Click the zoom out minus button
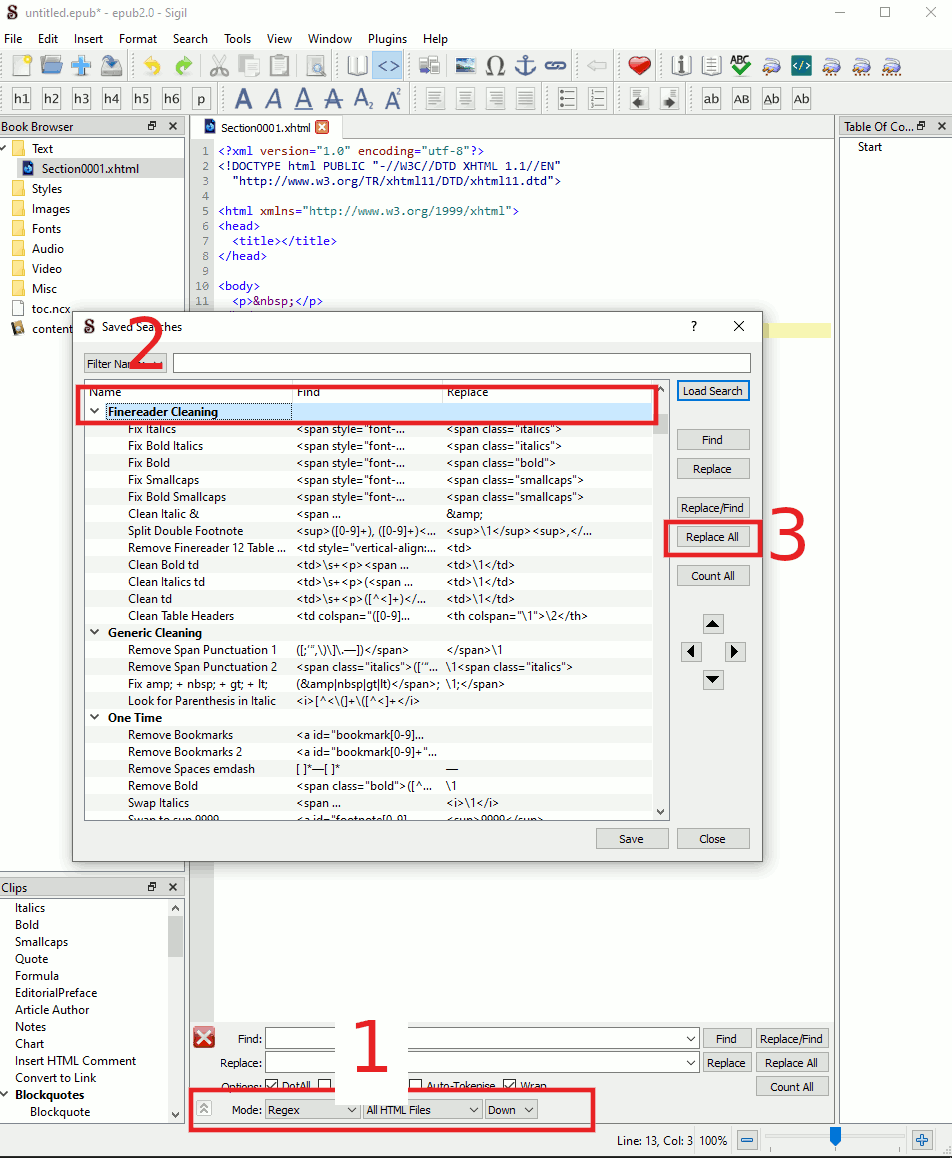Viewport: 952px width, 1158px height. pos(747,1140)
